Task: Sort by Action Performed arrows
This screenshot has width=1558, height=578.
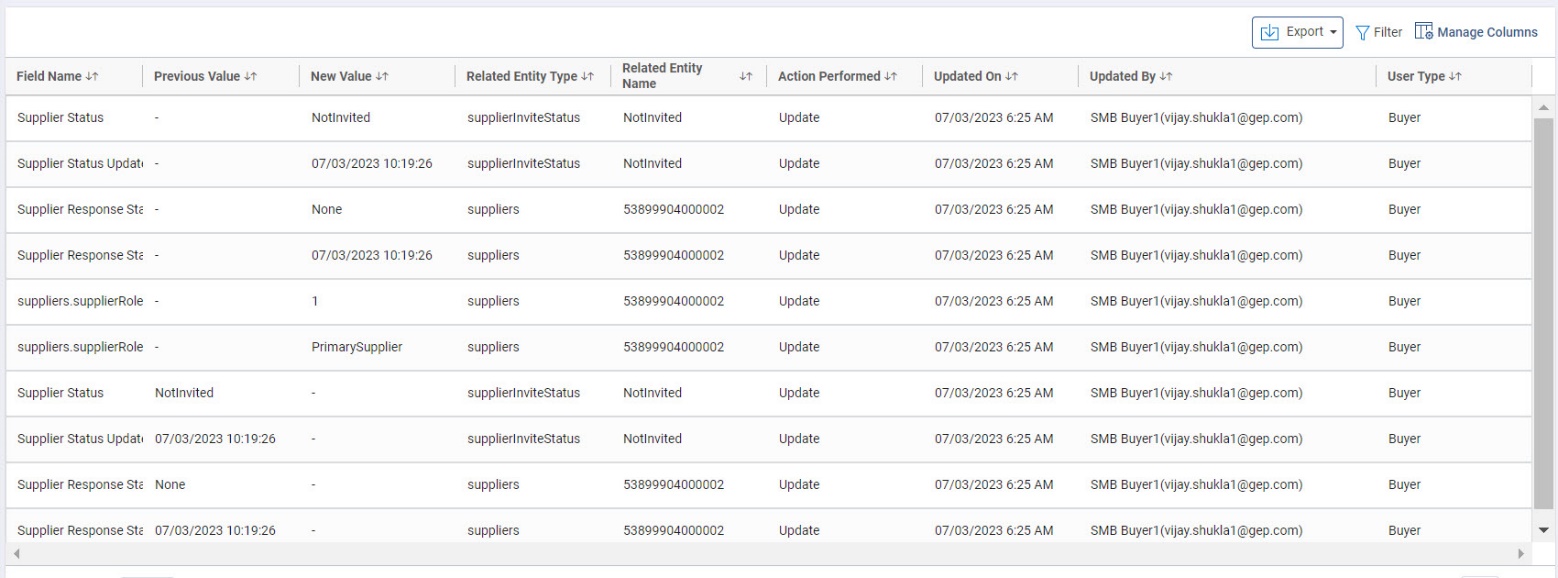Action: (x=890, y=77)
